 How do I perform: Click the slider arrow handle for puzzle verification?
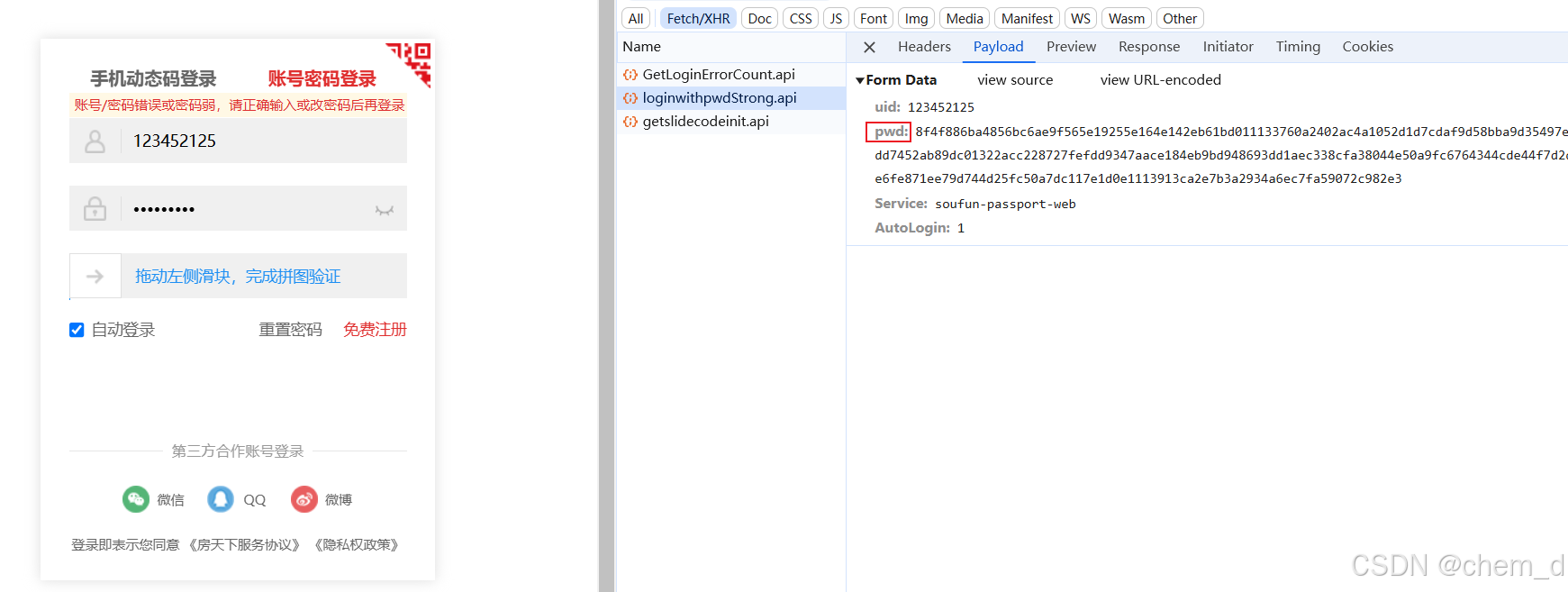tap(95, 277)
